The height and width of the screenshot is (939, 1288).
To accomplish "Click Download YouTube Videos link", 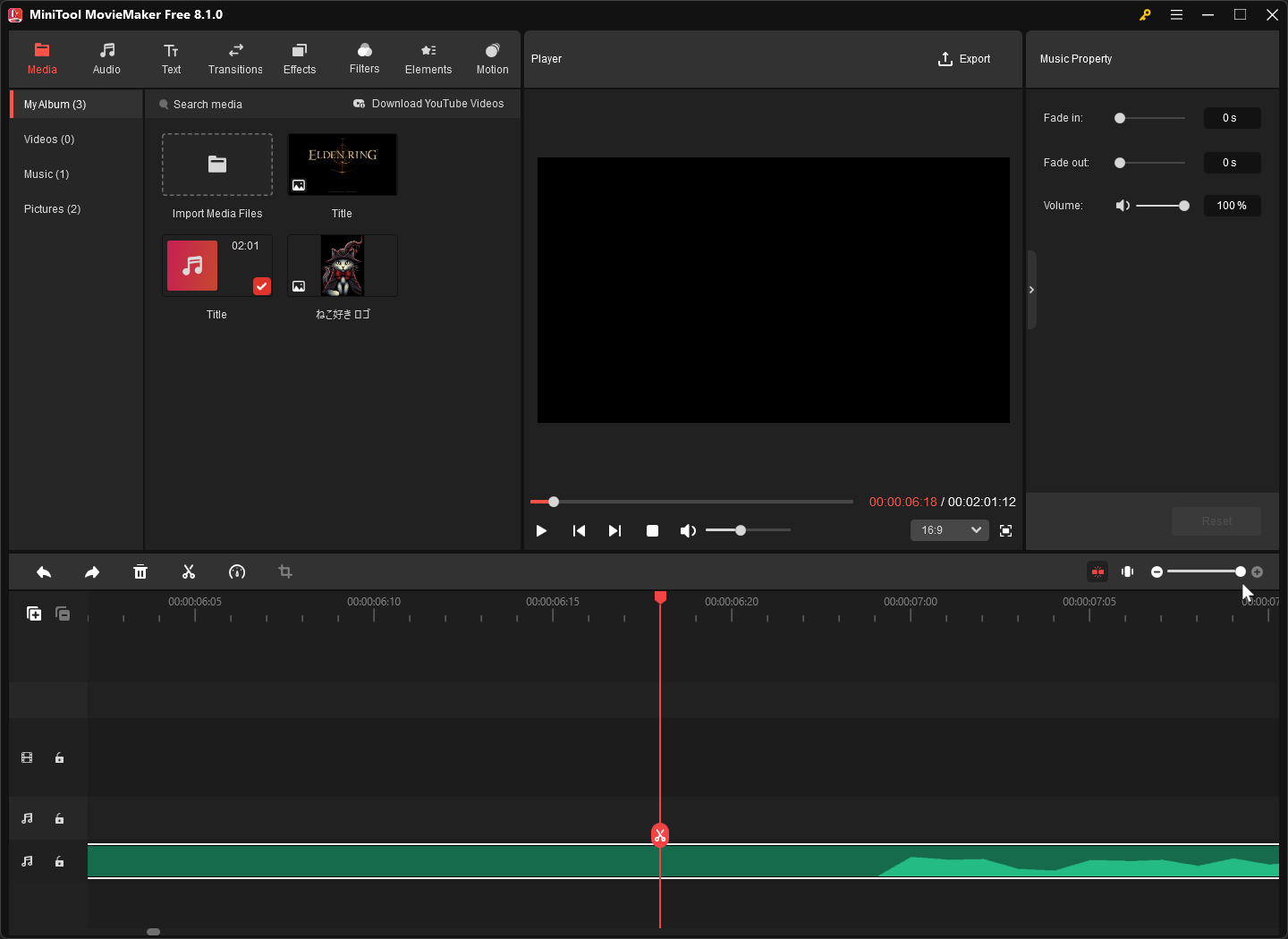I will 428,104.
